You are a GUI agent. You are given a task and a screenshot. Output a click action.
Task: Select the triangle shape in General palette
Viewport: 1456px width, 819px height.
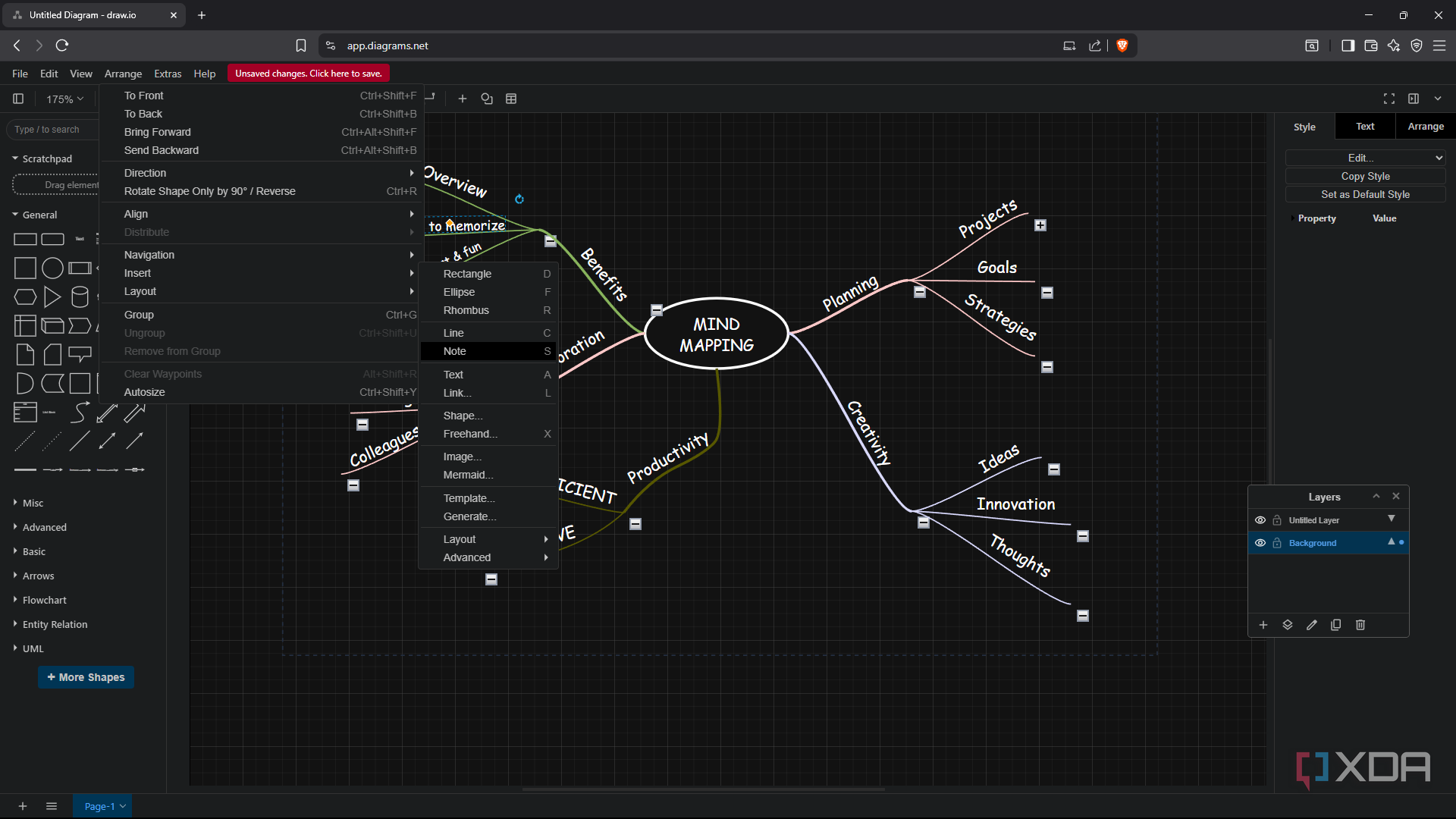pos(52,297)
